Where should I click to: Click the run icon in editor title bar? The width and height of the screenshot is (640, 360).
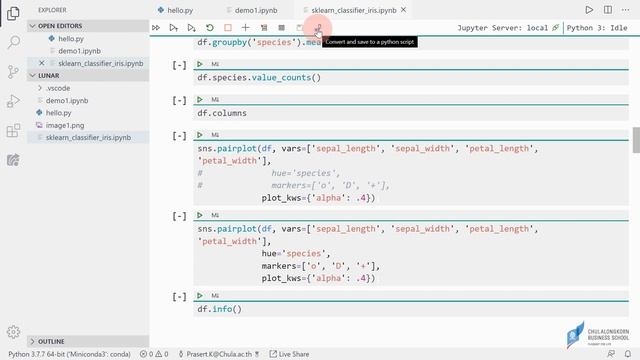tap(589, 10)
